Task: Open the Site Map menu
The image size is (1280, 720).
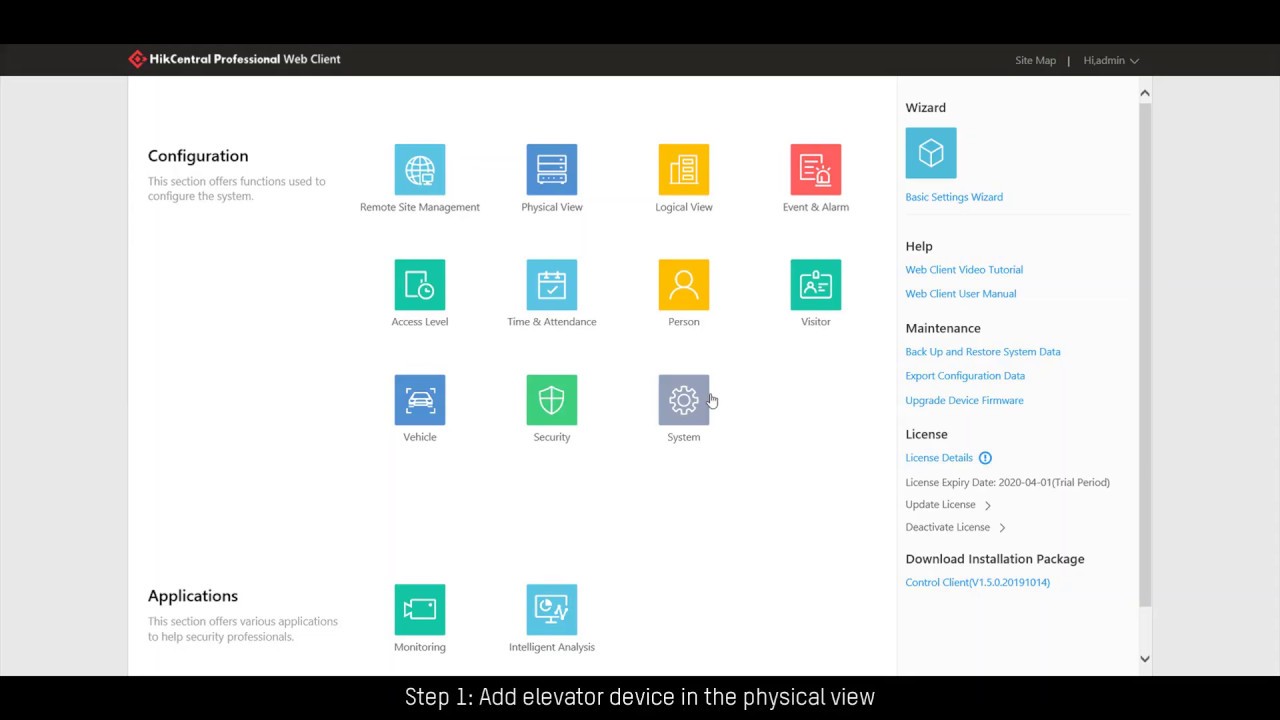Action: [1035, 61]
